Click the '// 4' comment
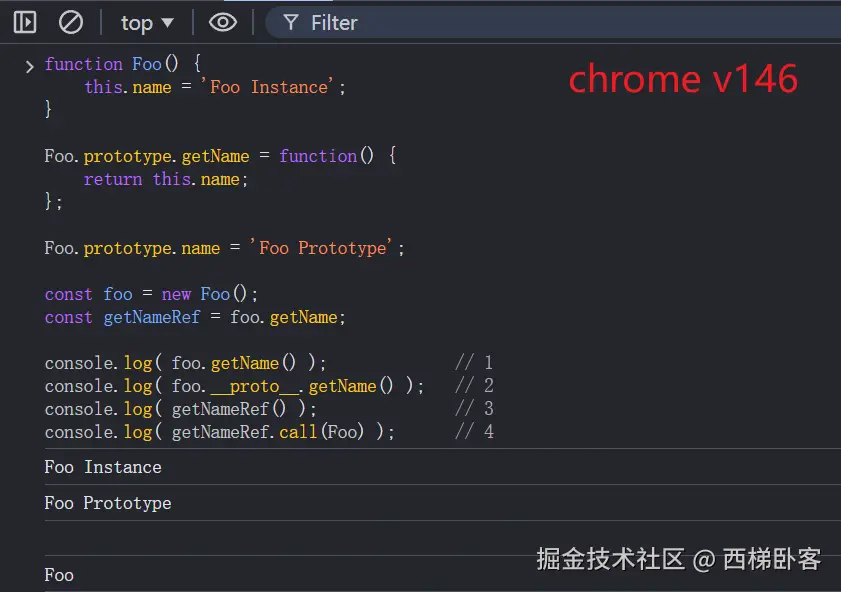The width and height of the screenshot is (841, 592). [x=474, y=432]
